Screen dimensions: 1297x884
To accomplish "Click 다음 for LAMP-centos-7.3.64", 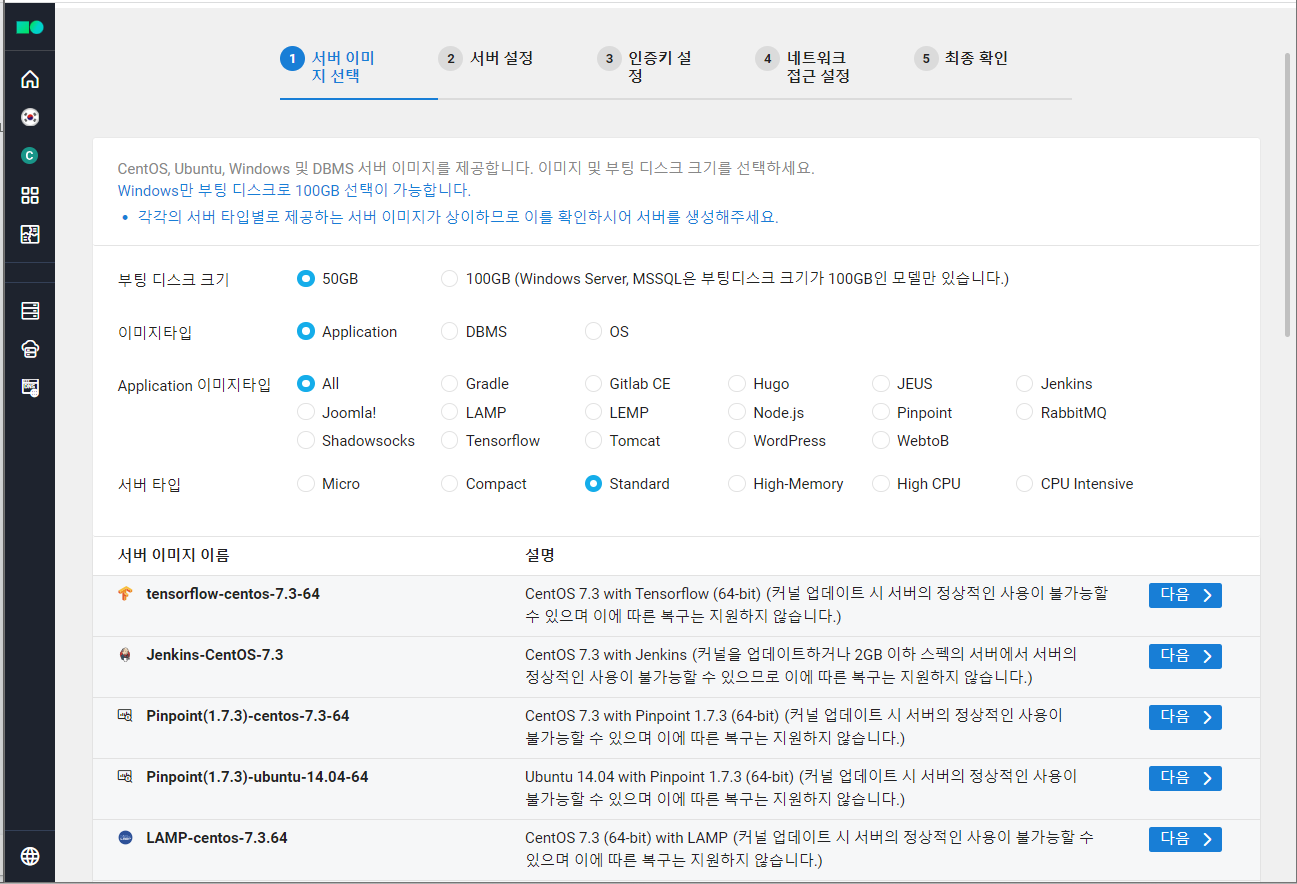I will click(x=1185, y=839).
